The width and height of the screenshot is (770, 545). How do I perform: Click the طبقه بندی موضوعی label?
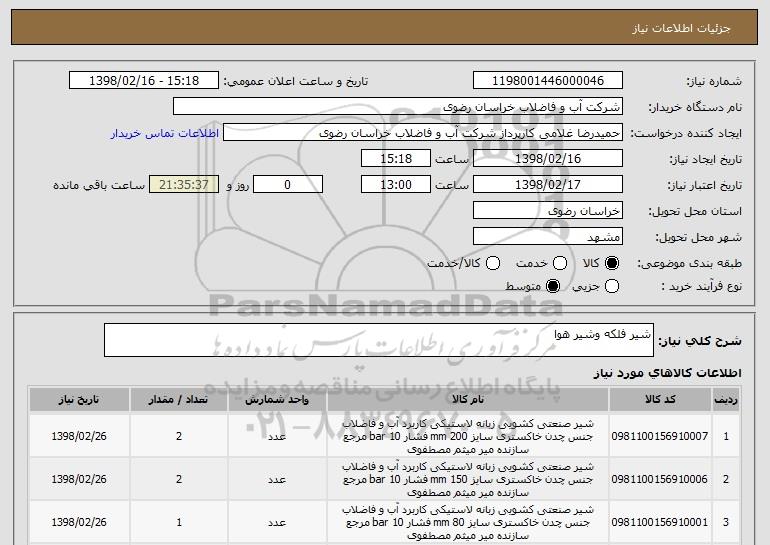pyautogui.click(x=689, y=264)
